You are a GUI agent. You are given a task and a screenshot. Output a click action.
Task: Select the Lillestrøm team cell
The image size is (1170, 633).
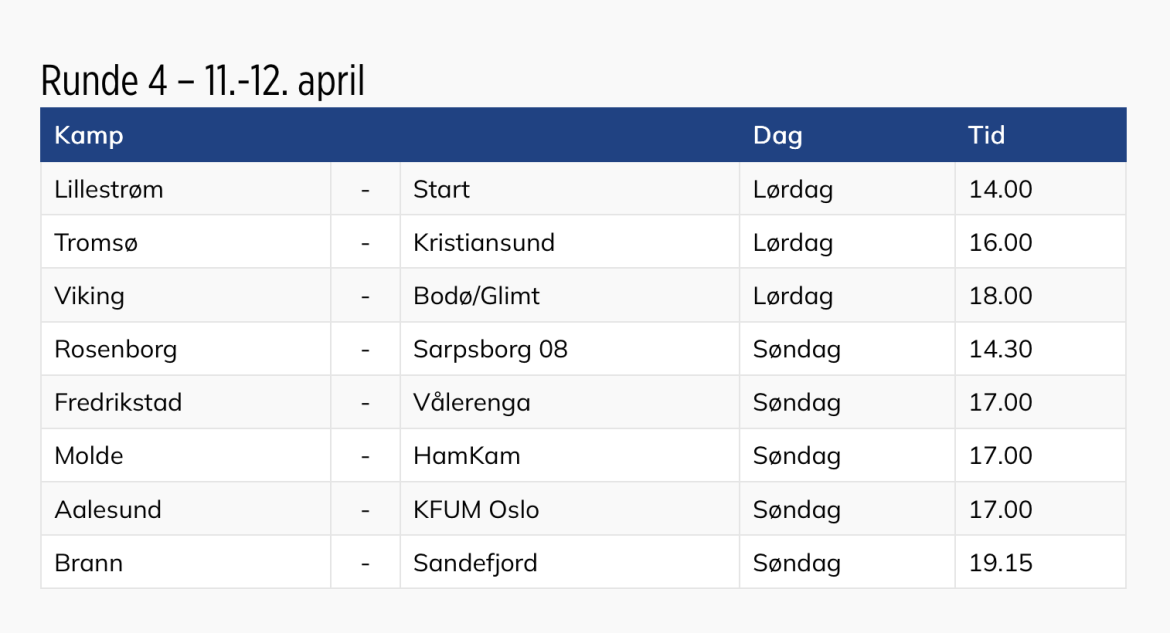click(x=109, y=190)
